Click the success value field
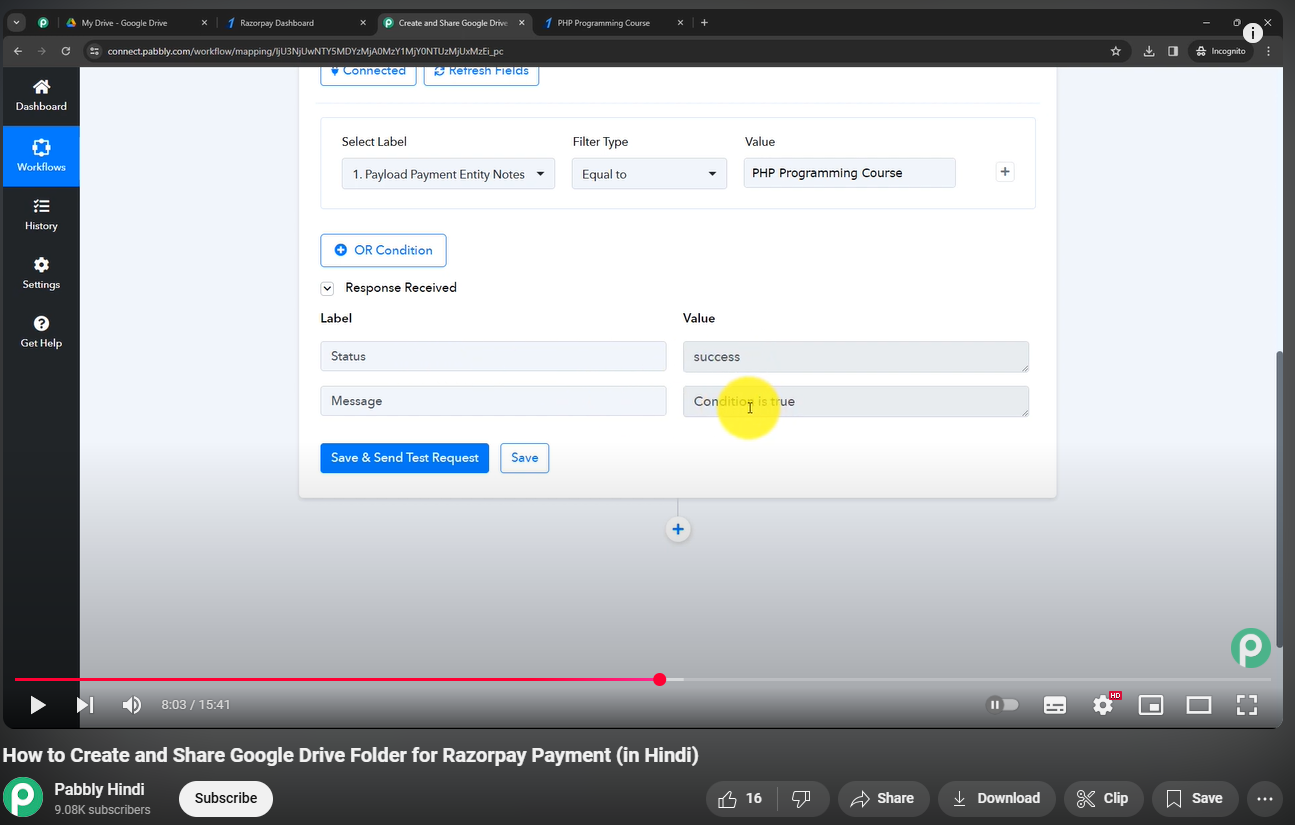Screen dimensions: 1295x825 (856, 357)
